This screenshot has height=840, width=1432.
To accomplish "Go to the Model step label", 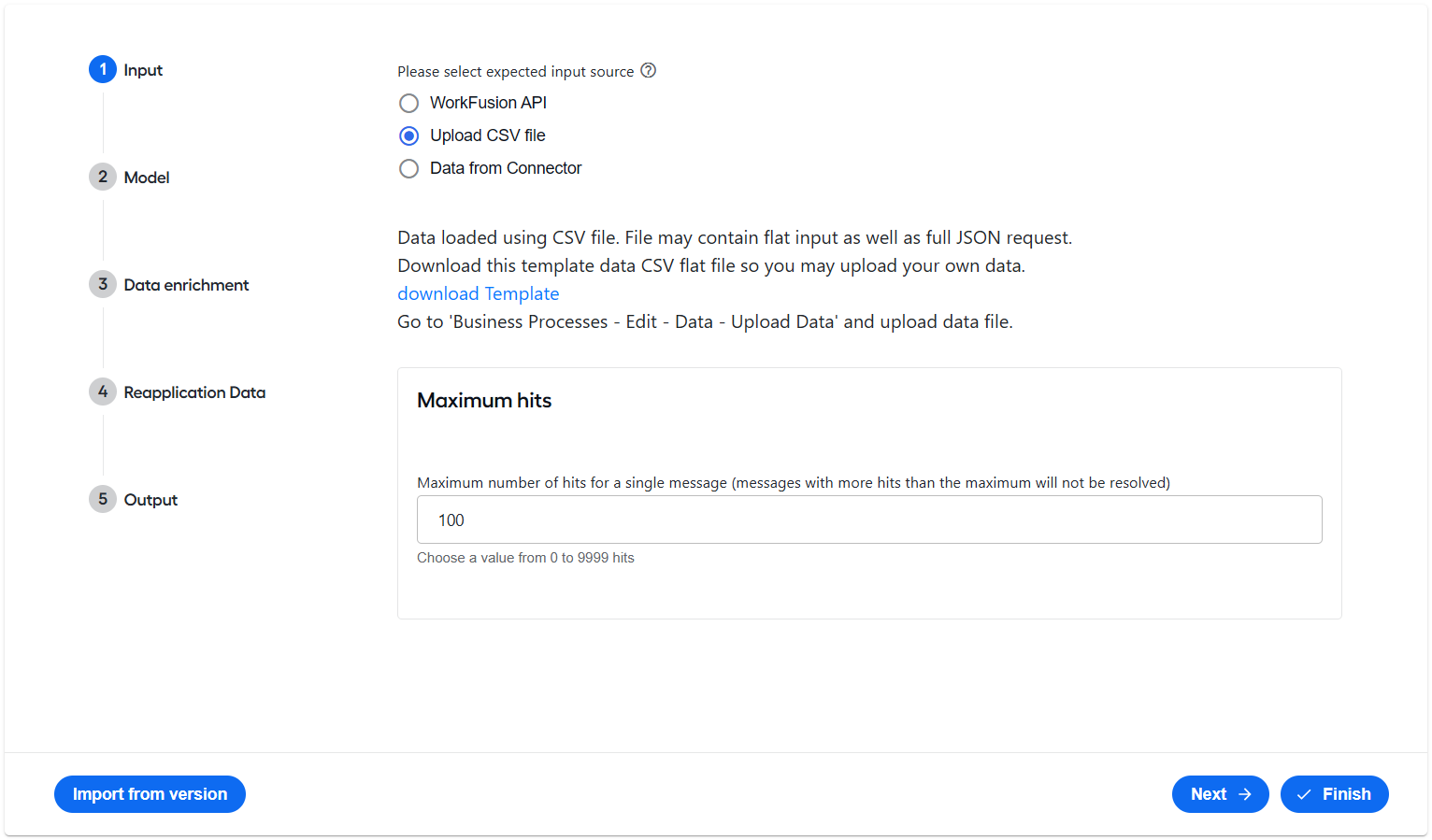I will [x=147, y=178].
